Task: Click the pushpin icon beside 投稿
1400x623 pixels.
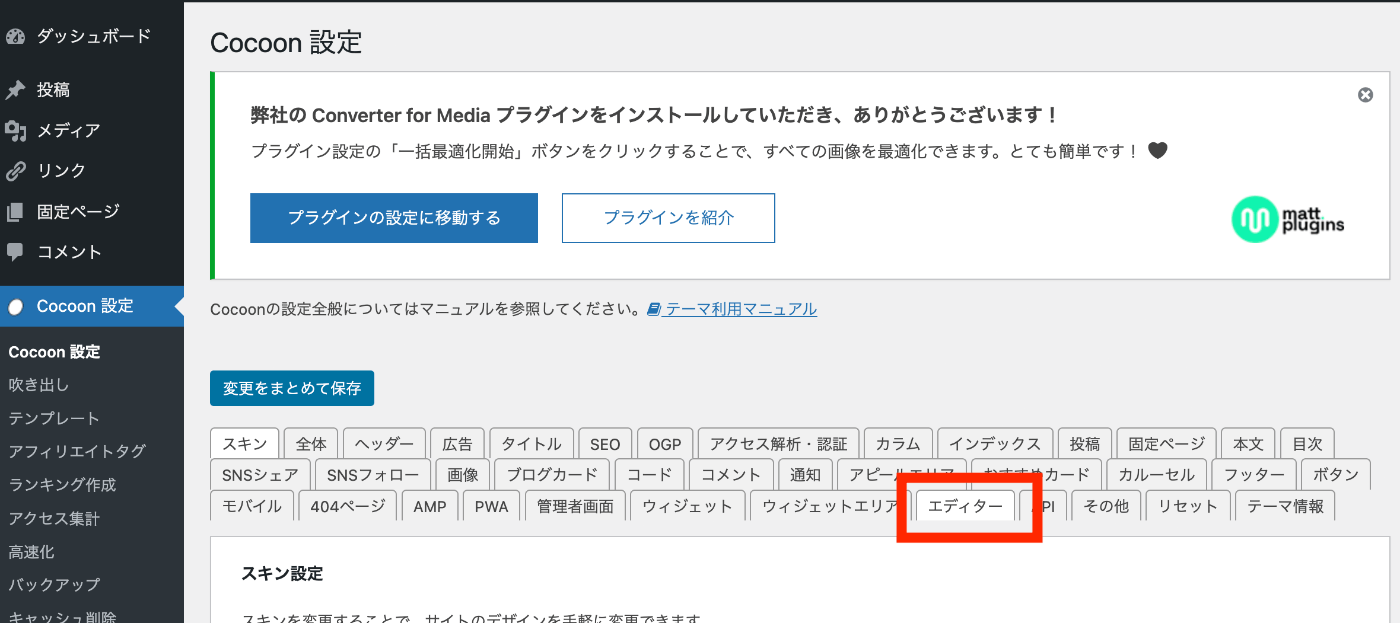Action: [x=15, y=90]
